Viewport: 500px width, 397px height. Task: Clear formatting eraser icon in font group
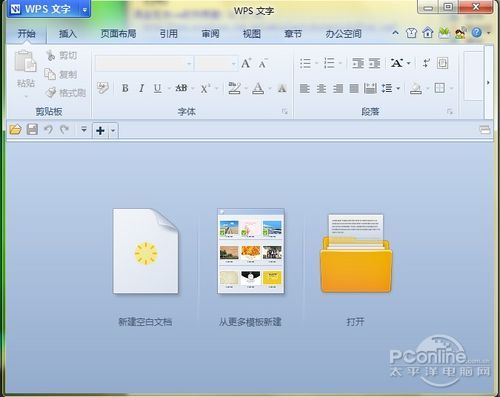click(103, 88)
